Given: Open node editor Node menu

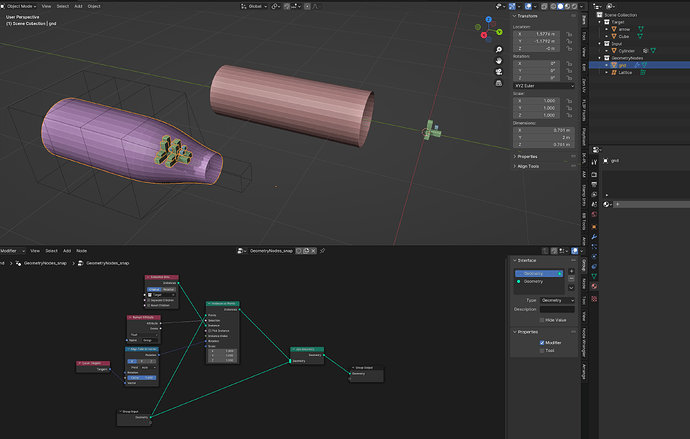Looking at the screenshot, I should pyautogui.click(x=81, y=251).
